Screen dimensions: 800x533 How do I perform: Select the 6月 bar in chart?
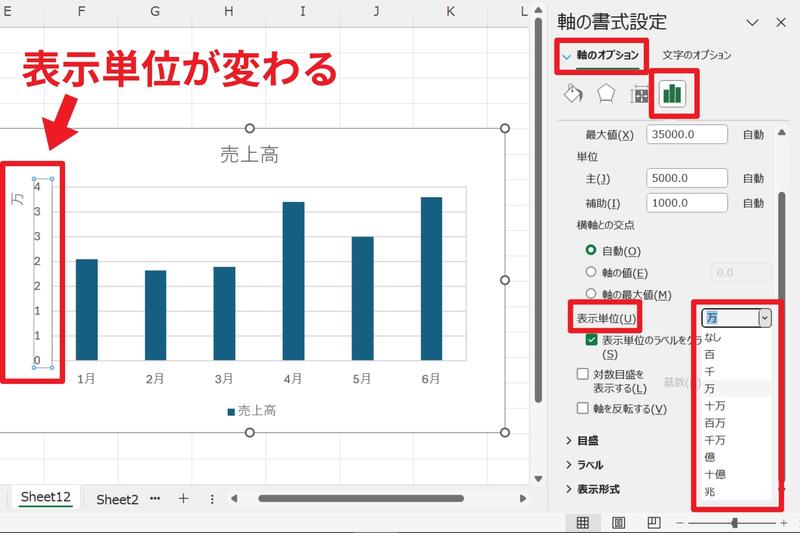click(432, 278)
